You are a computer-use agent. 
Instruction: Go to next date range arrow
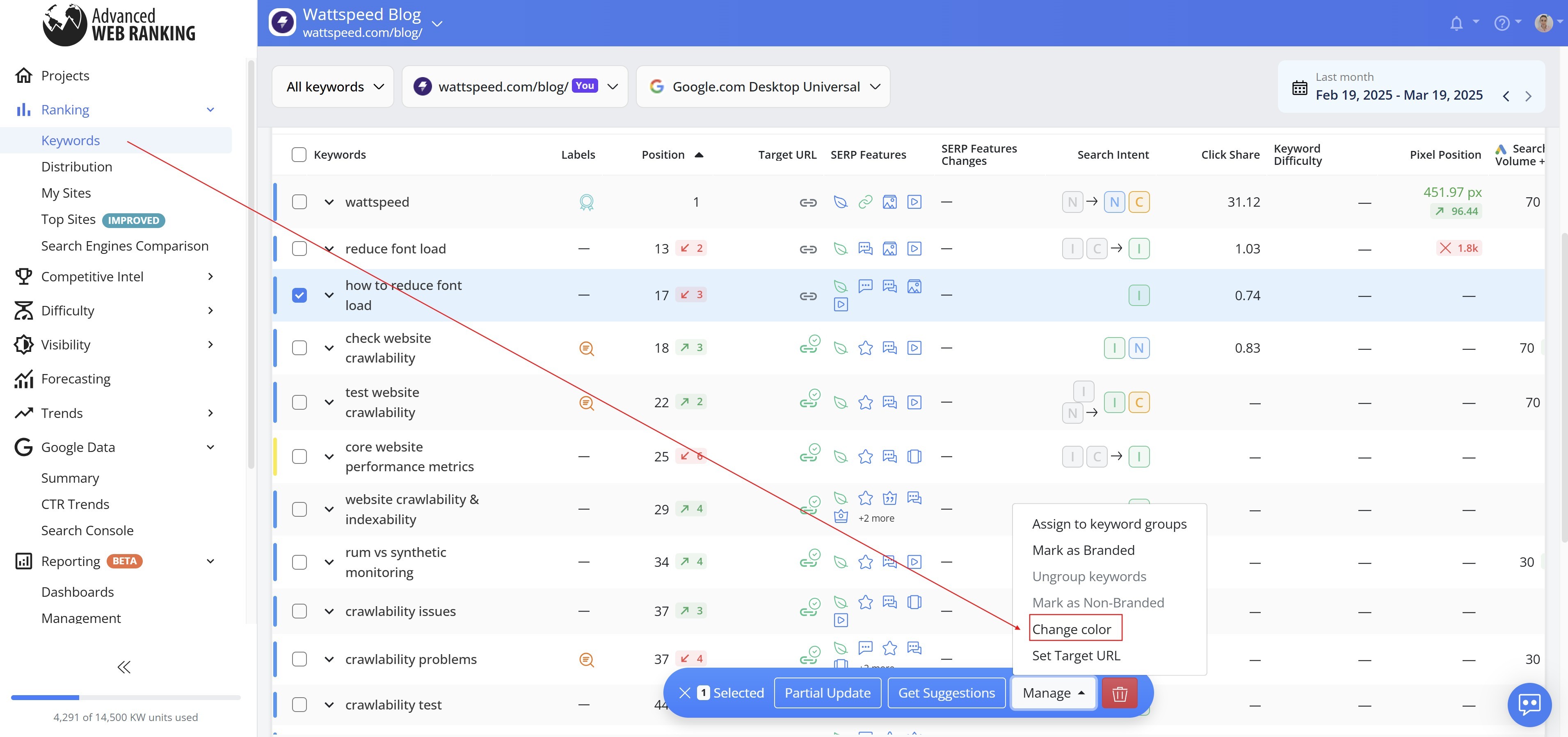pos(1528,96)
